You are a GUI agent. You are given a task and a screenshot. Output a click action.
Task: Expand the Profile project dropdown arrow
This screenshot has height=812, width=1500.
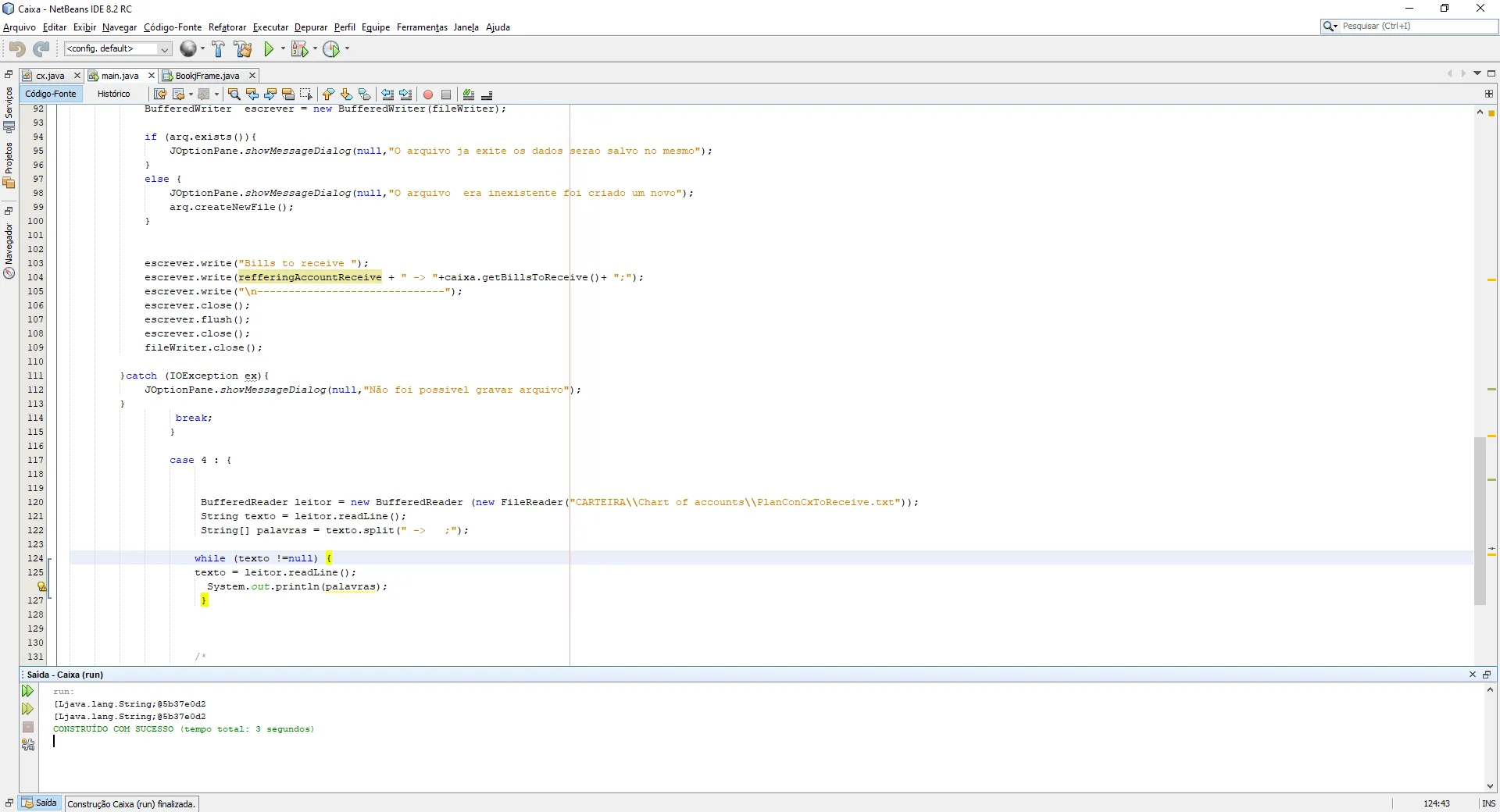[x=347, y=48]
